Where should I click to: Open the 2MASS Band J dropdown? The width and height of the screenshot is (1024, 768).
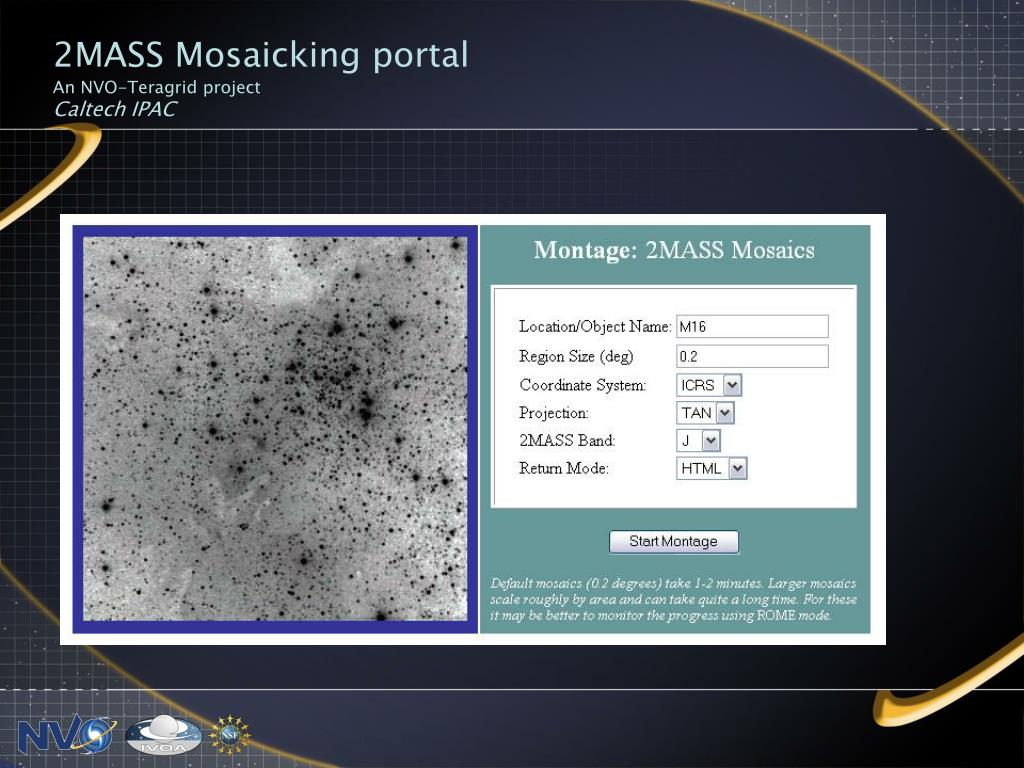coord(698,441)
